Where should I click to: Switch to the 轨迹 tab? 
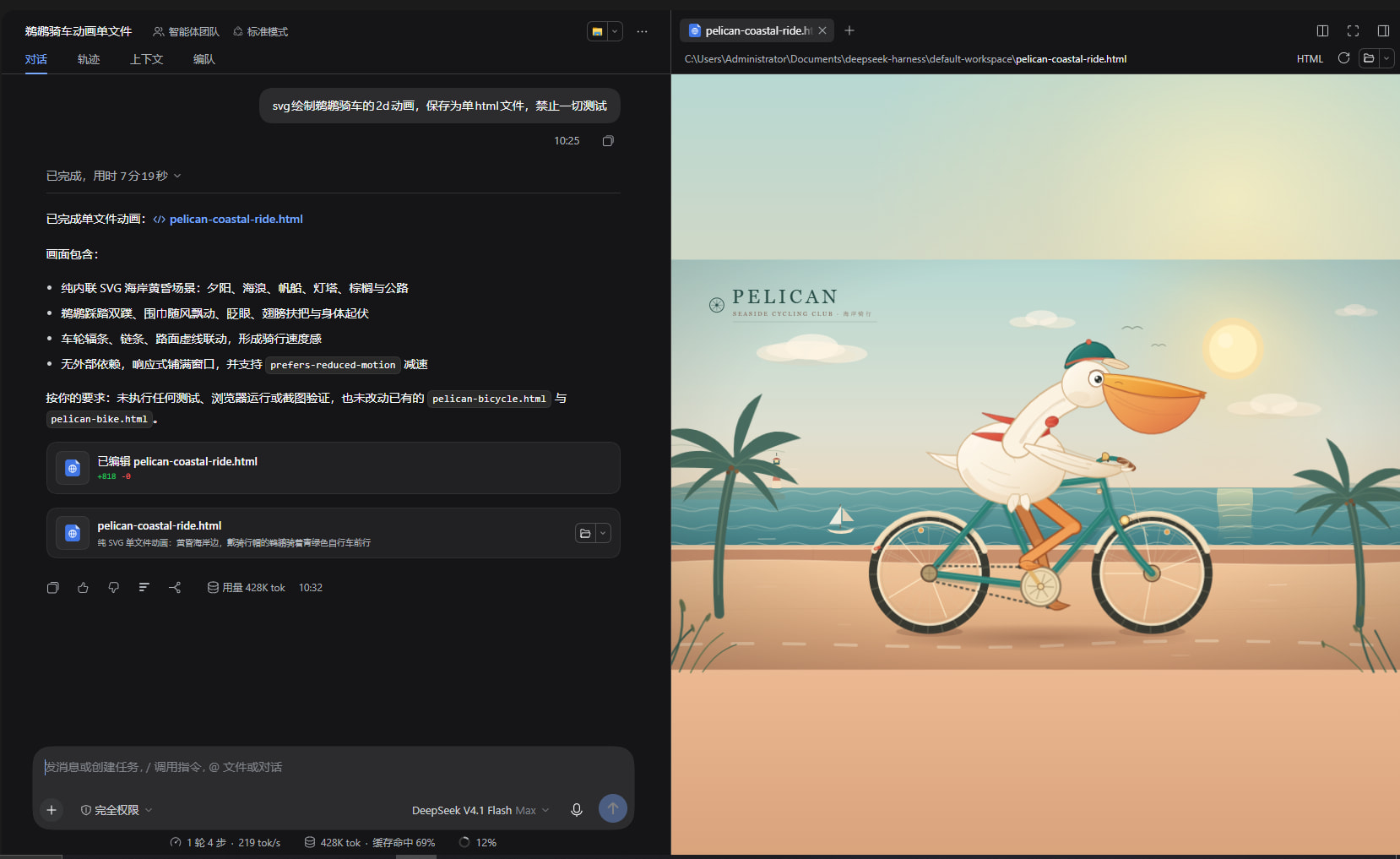(x=89, y=59)
